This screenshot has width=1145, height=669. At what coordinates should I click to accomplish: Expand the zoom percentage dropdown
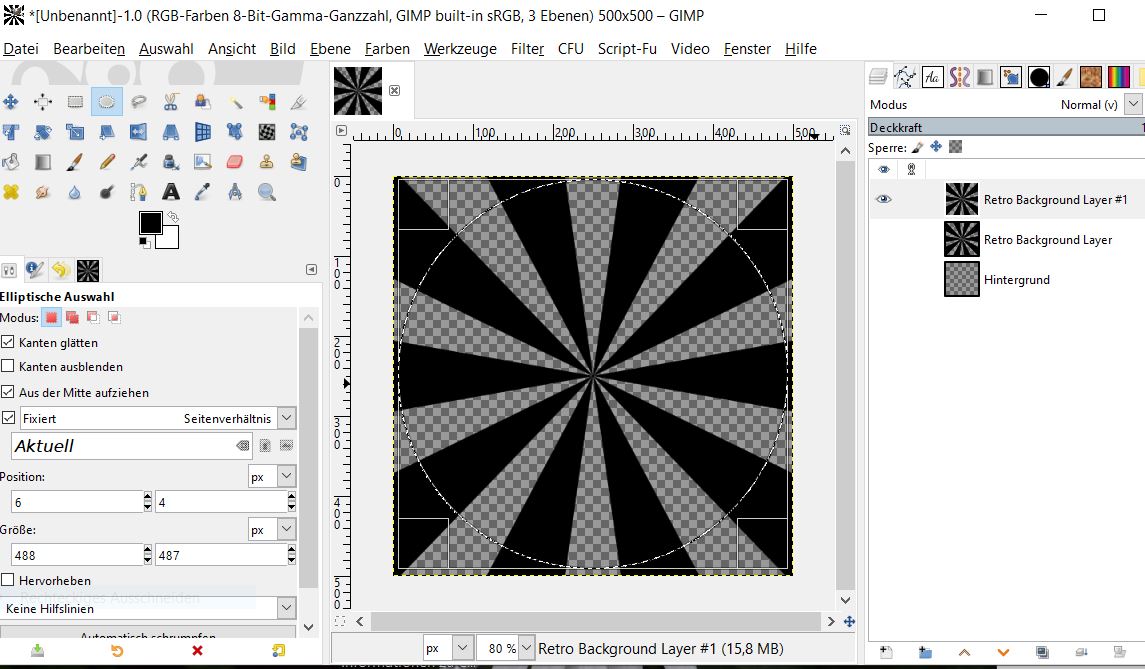(x=527, y=648)
